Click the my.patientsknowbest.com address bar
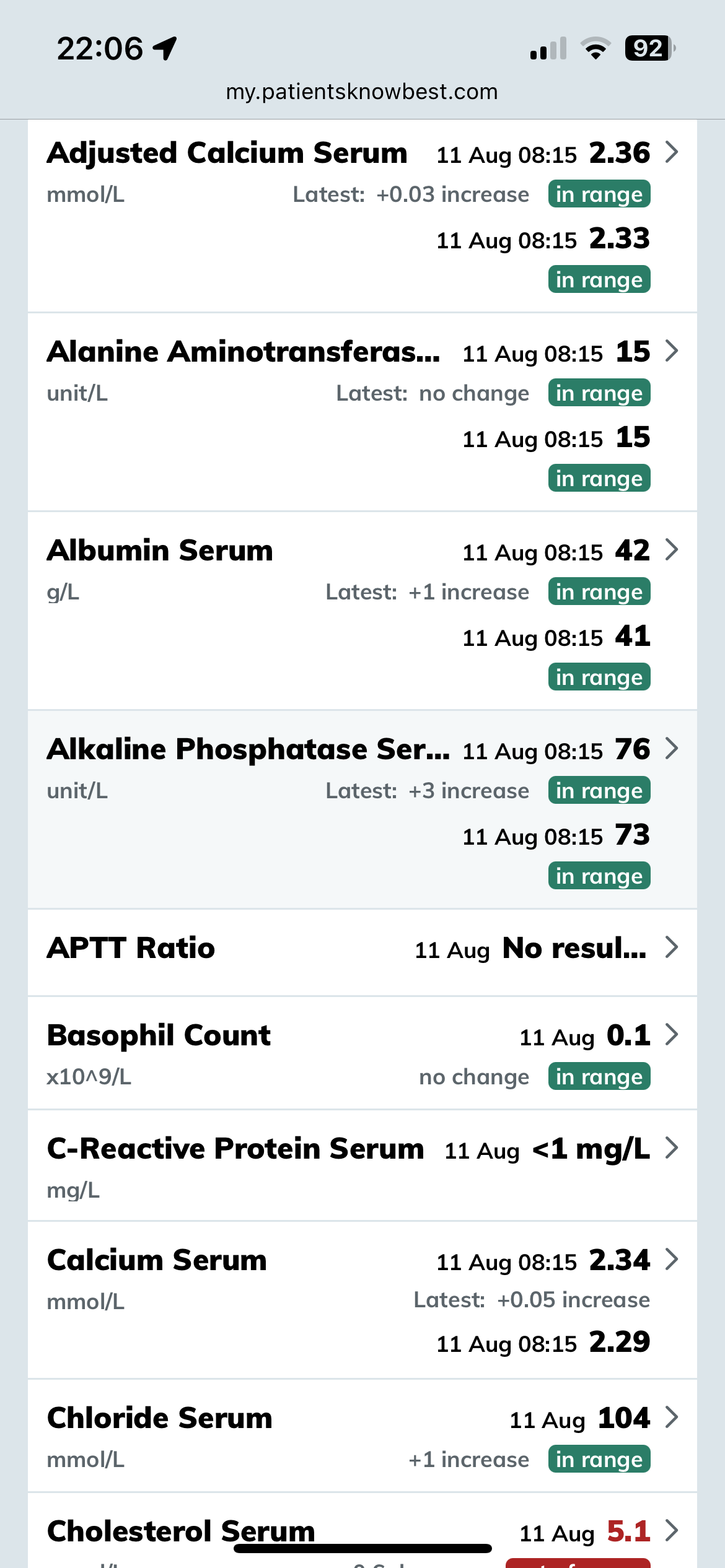Image resolution: width=725 pixels, height=1568 pixels. [x=362, y=92]
